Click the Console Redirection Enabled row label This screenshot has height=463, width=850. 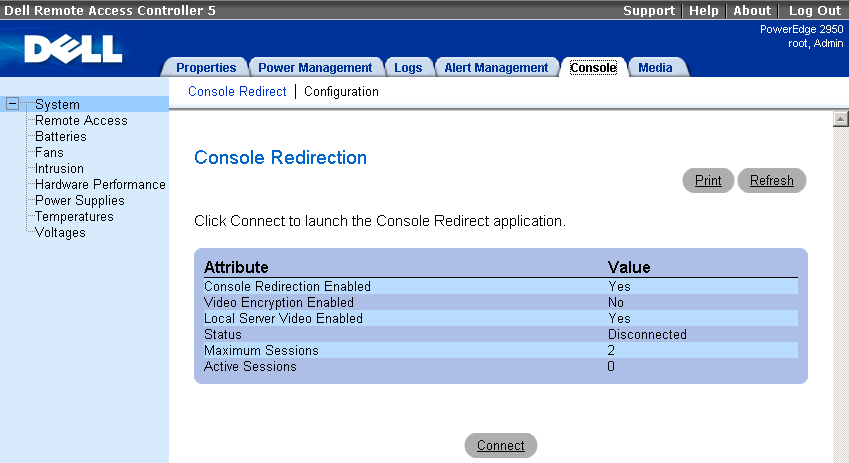pos(287,286)
